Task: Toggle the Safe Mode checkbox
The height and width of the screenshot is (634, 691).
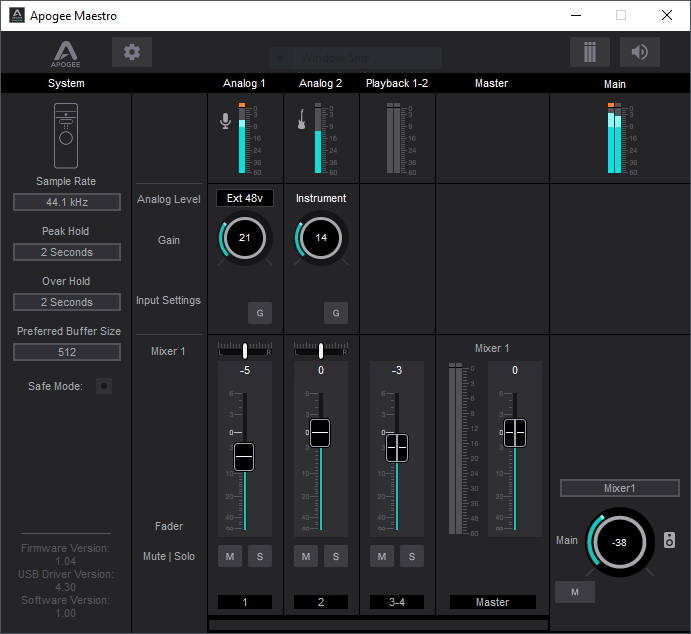Action: [x=103, y=386]
